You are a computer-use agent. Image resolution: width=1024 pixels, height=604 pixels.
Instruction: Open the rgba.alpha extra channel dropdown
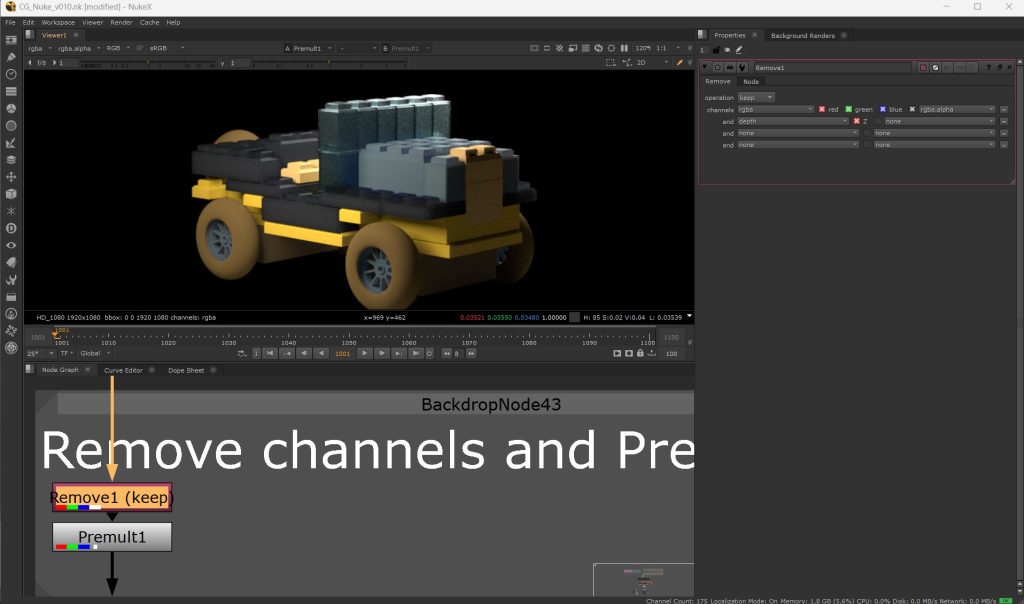point(957,109)
